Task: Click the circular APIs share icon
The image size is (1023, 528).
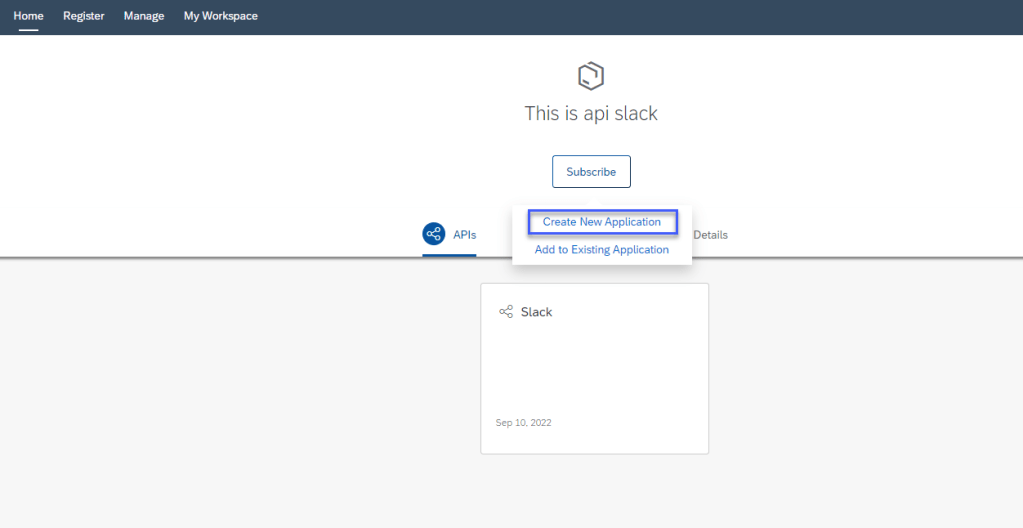Action: click(x=433, y=234)
